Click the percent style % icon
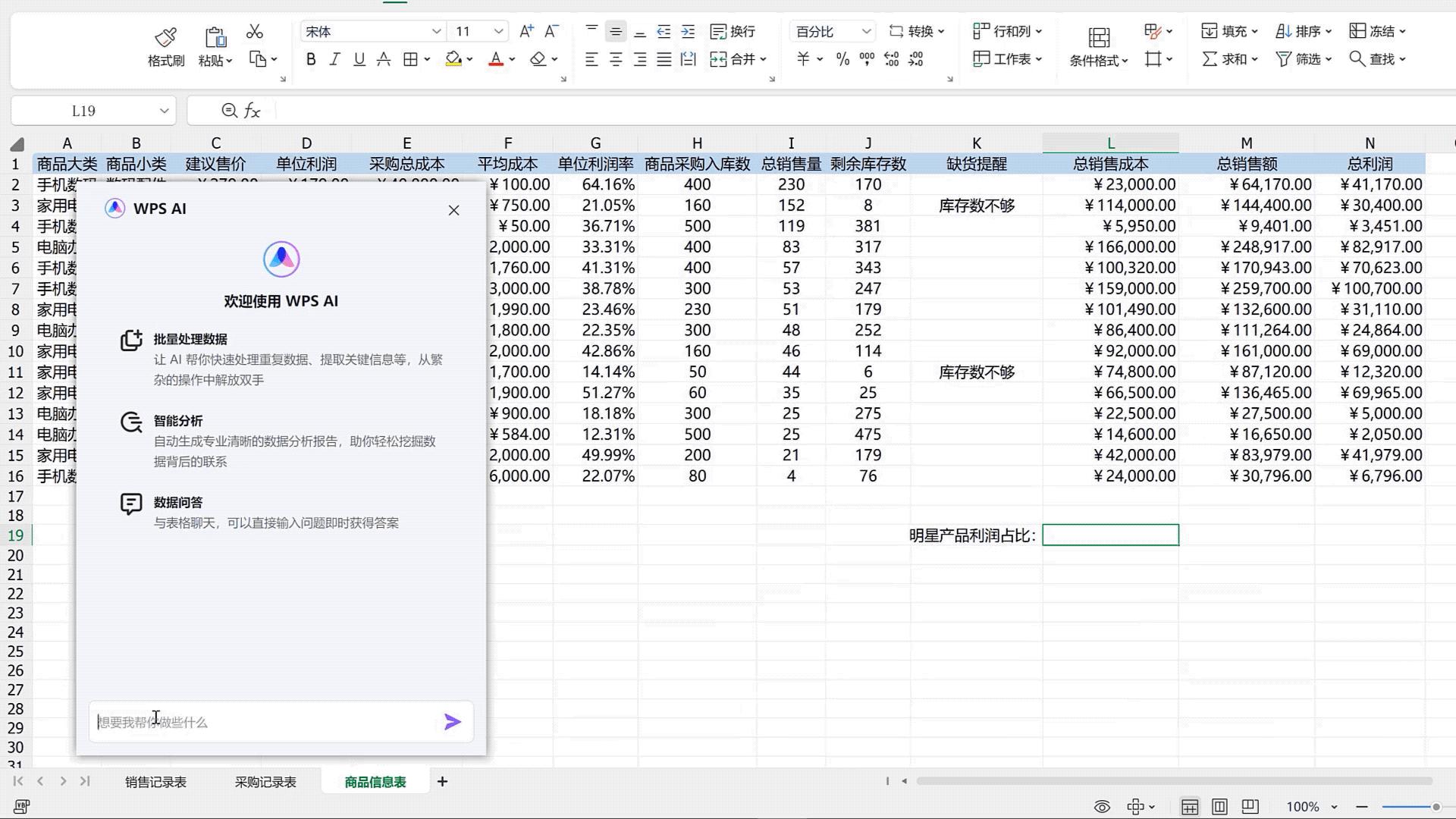This screenshot has width=1456, height=819. [840, 59]
